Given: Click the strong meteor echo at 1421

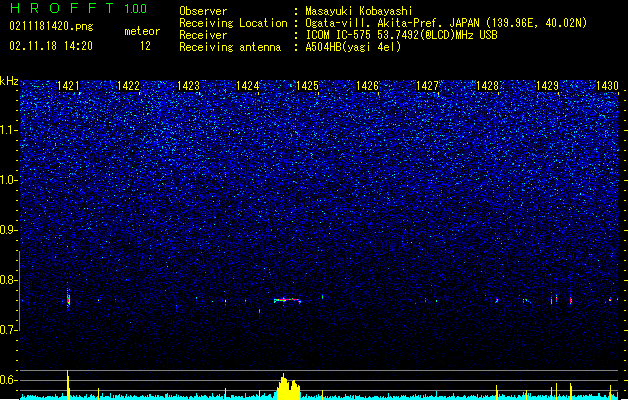Looking at the screenshot, I should point(68,299).
